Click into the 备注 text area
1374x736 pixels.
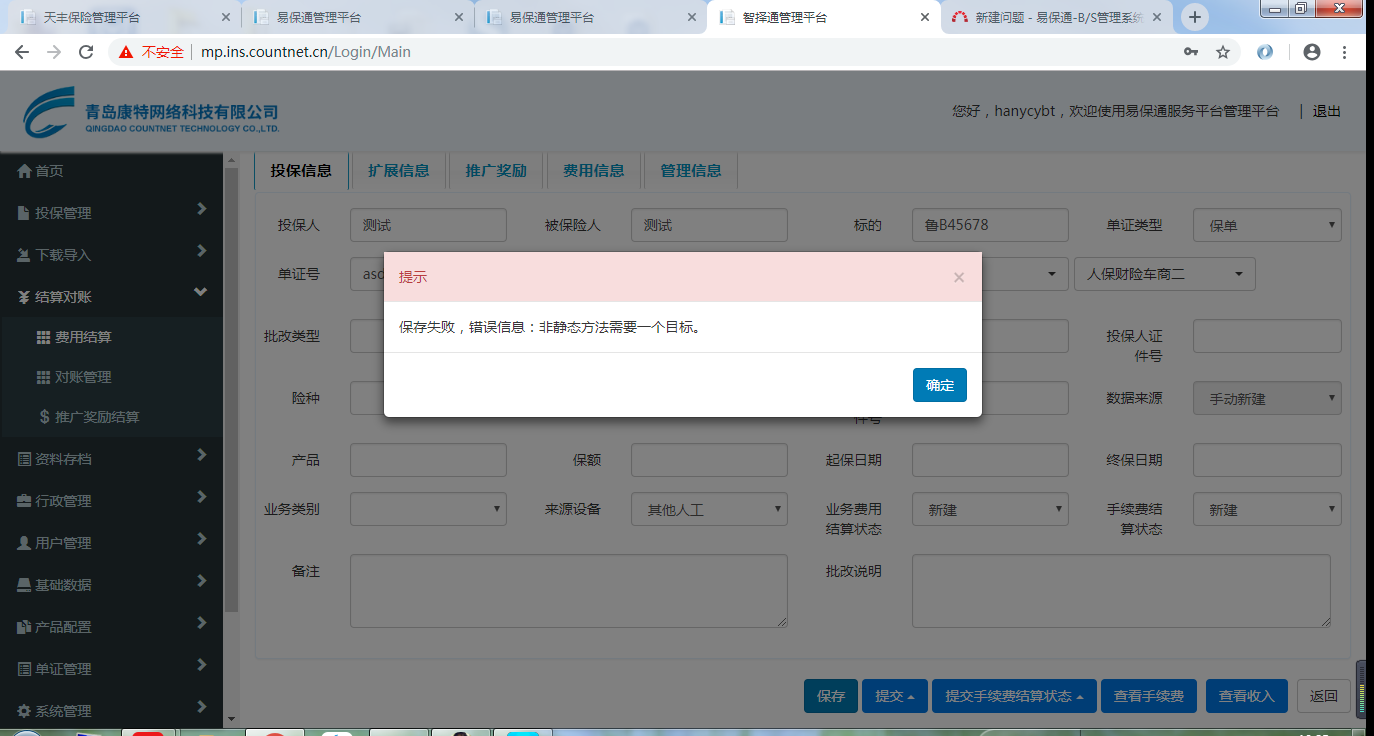click(x=568, y=590)
